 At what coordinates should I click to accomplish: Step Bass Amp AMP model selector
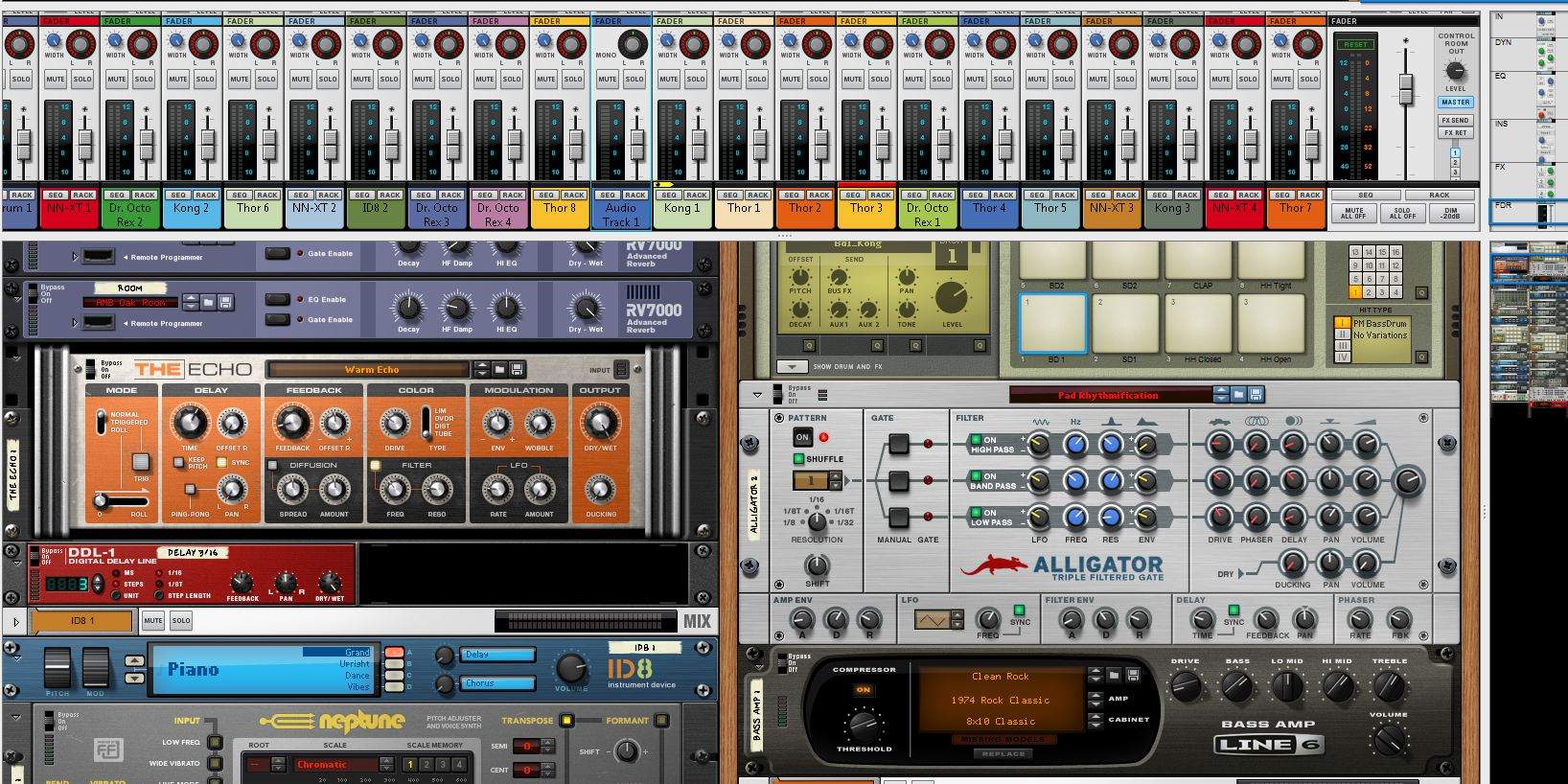[x=1096, y=698]
